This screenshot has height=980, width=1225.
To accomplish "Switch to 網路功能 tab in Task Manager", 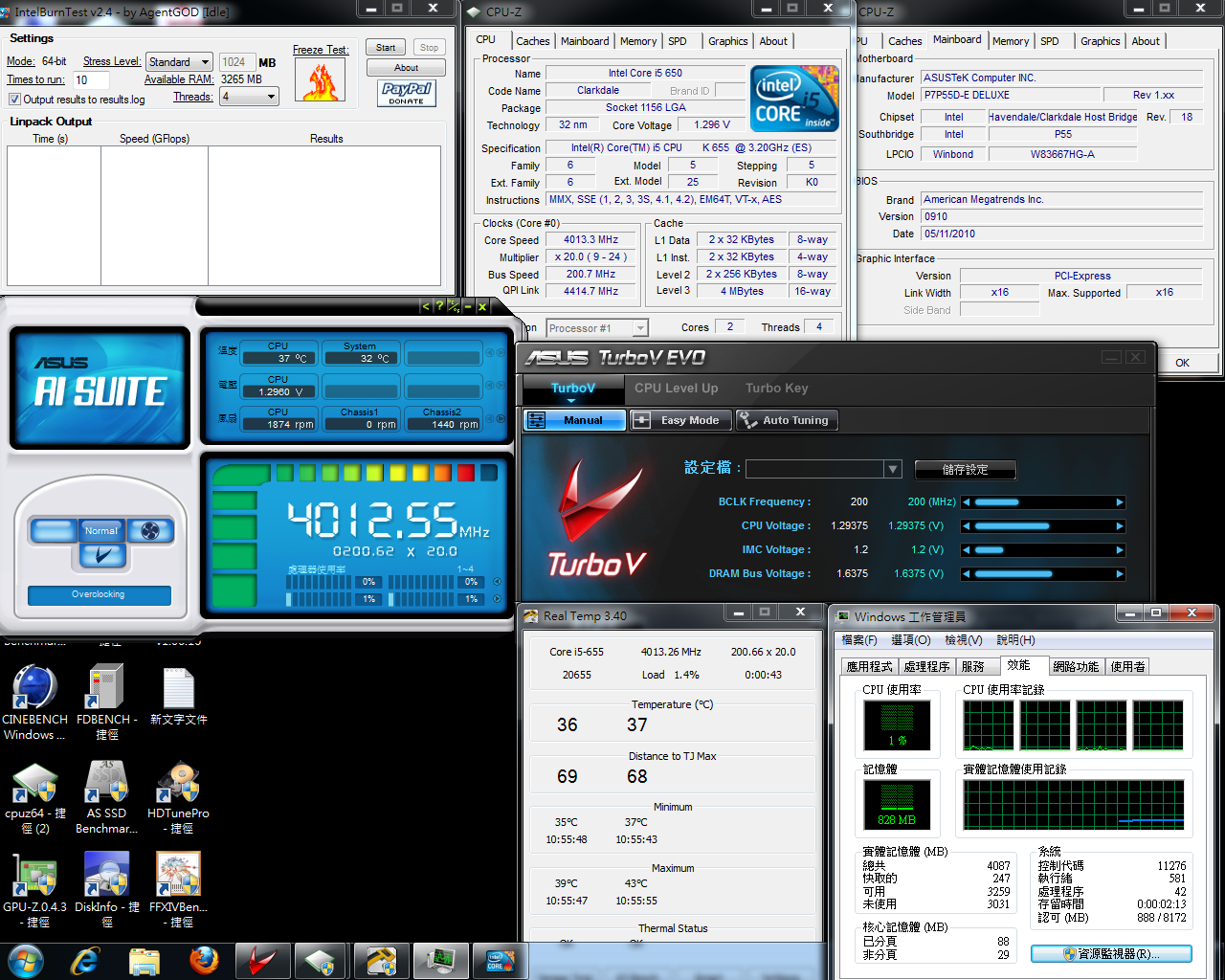I will [1076, 666].
